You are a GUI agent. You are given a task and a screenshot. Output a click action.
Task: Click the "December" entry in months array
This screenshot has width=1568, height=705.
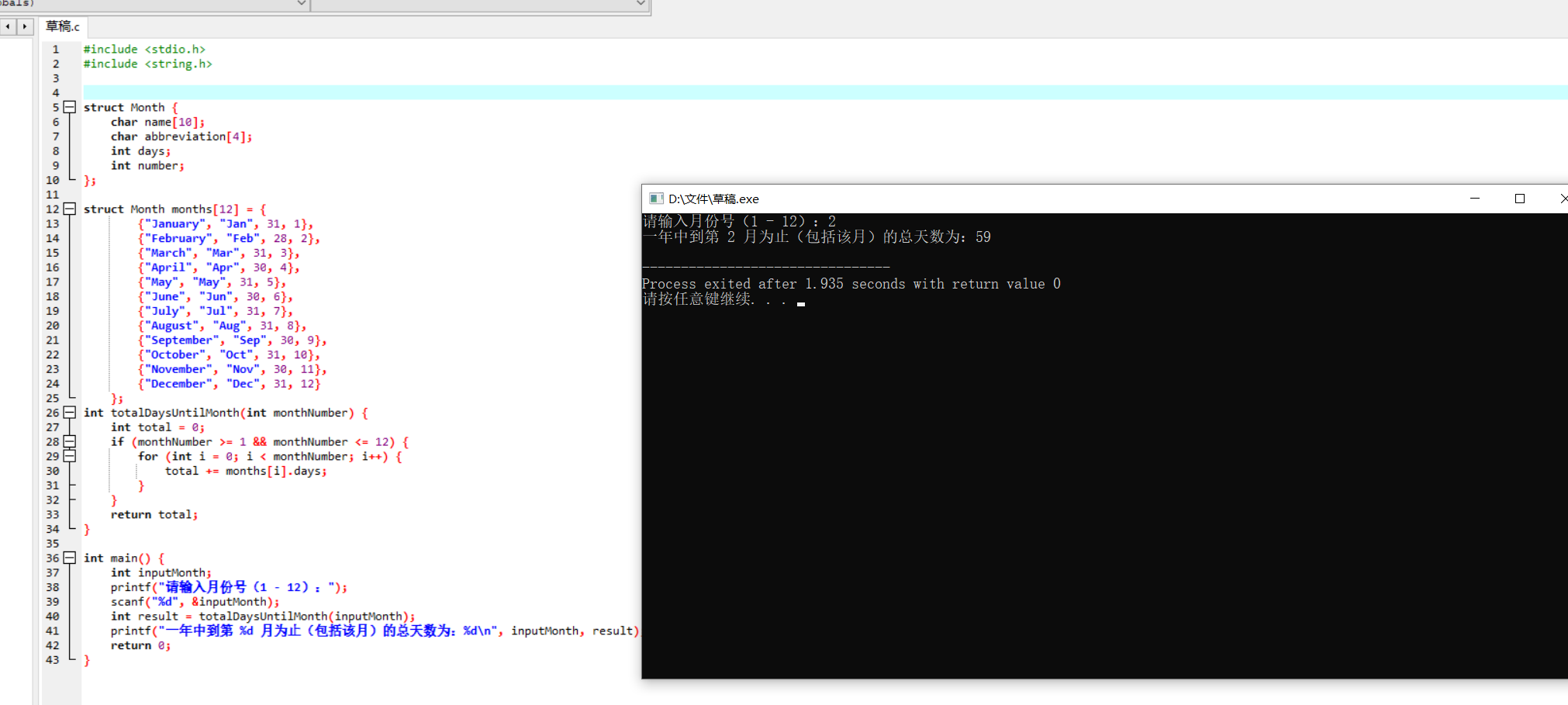(229, 383)
